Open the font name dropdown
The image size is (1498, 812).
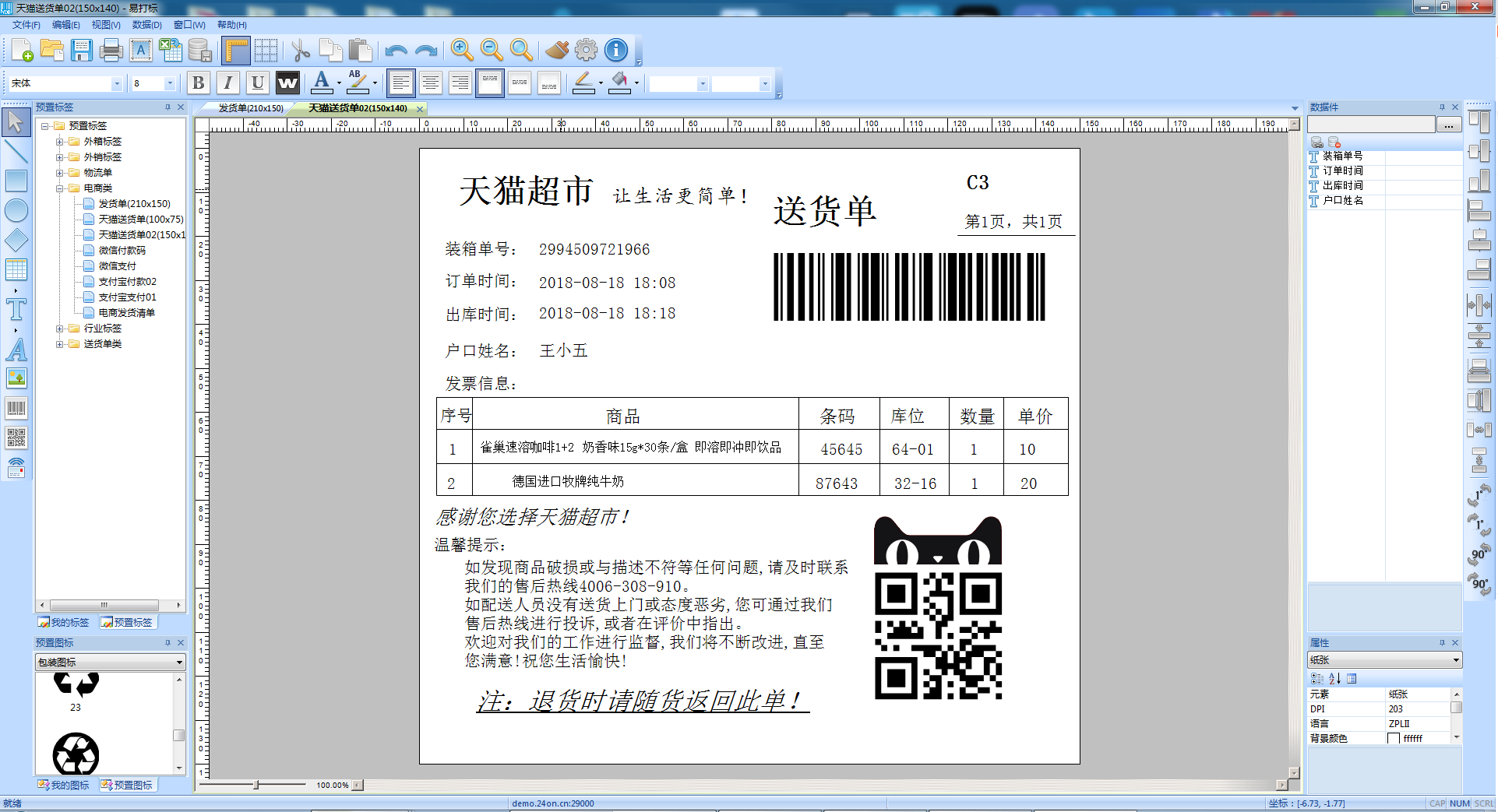click(x=117, y=83)
